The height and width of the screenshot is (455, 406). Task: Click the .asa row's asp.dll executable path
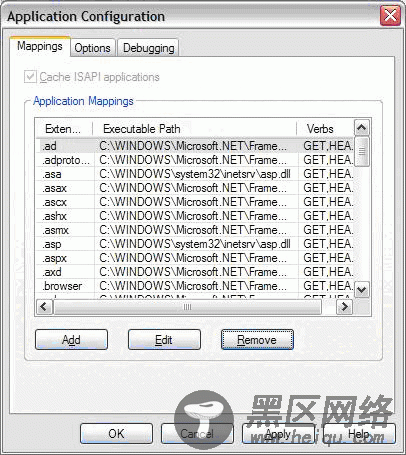click(195, 174)
